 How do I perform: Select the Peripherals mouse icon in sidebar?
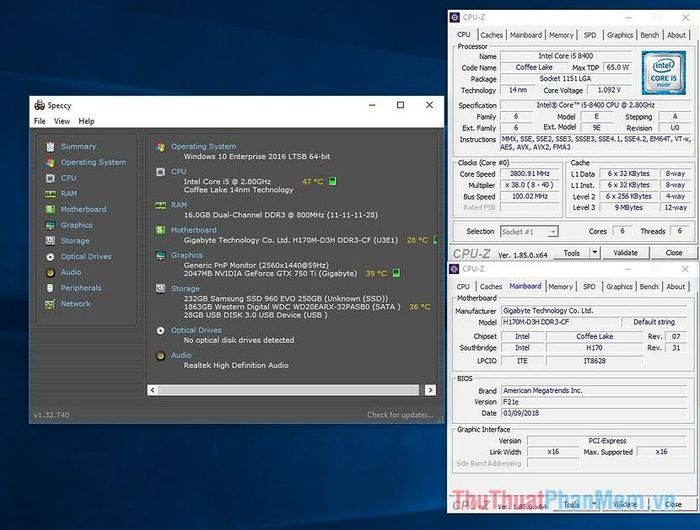pyautogui.click(x=50, y=288)
